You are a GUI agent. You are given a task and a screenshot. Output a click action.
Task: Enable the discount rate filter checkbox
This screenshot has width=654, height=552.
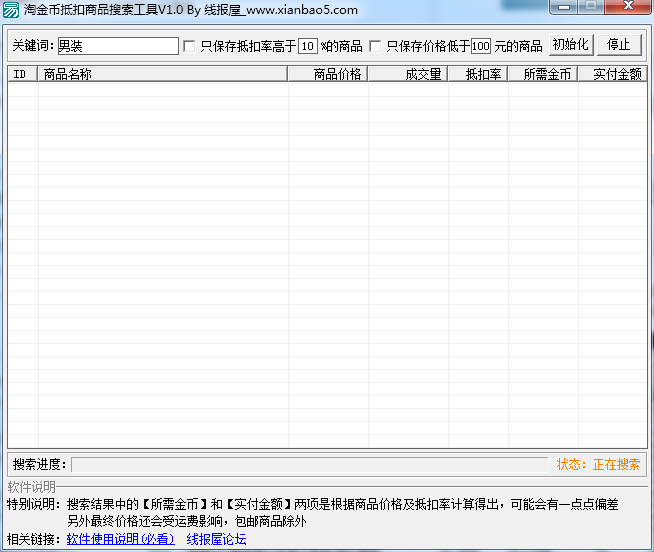(x=189, y=46)
